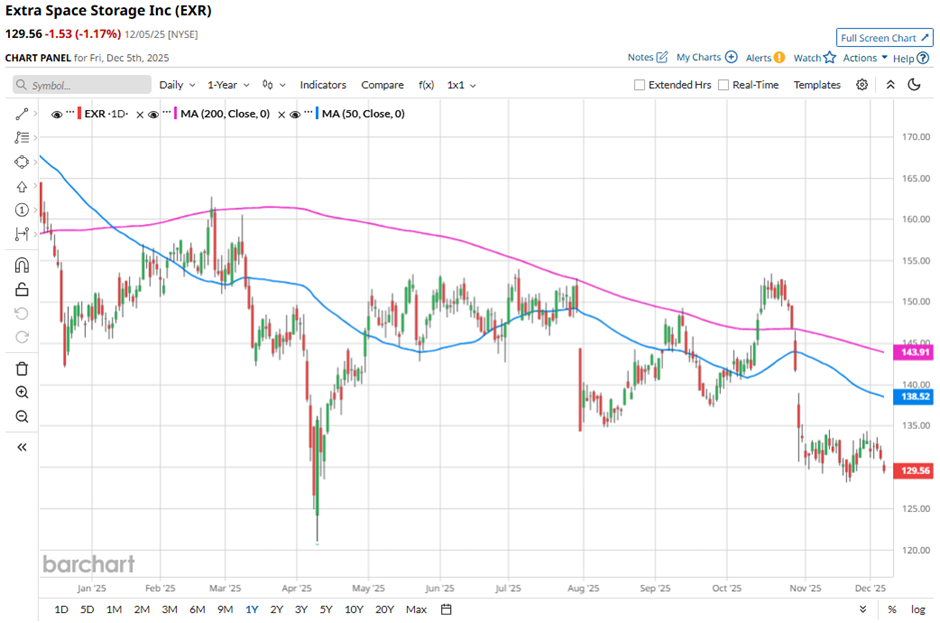The width and height of the screenshot is (940, 623).
Task: Click the trash icon to delete drawings
Action: pyautogui.click(x=22, y=368)
